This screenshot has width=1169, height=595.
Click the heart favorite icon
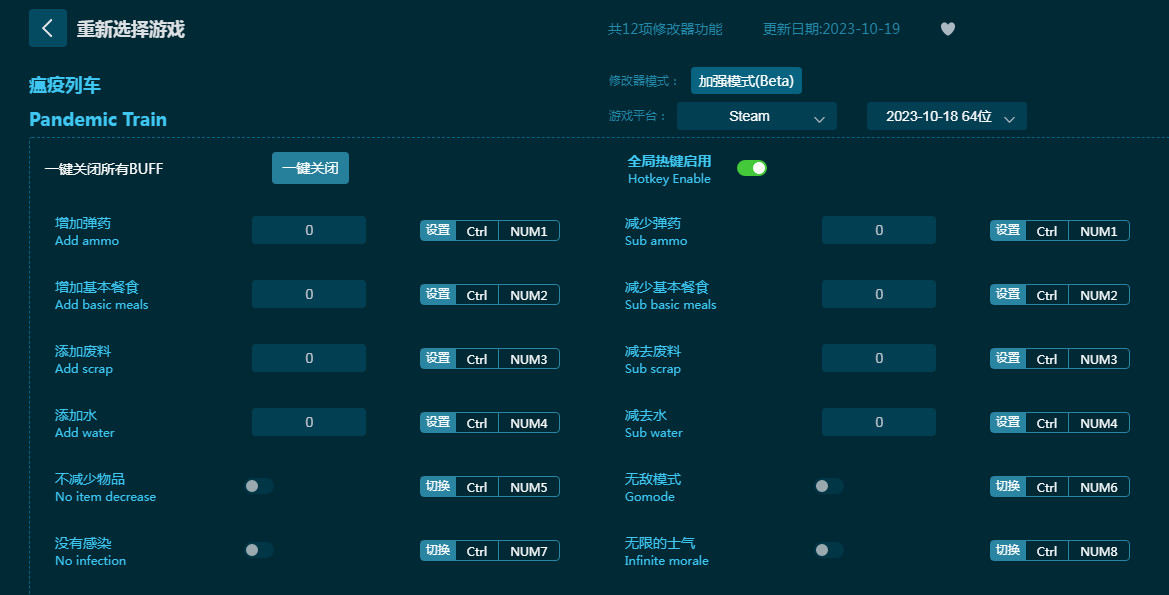[948, 29]
